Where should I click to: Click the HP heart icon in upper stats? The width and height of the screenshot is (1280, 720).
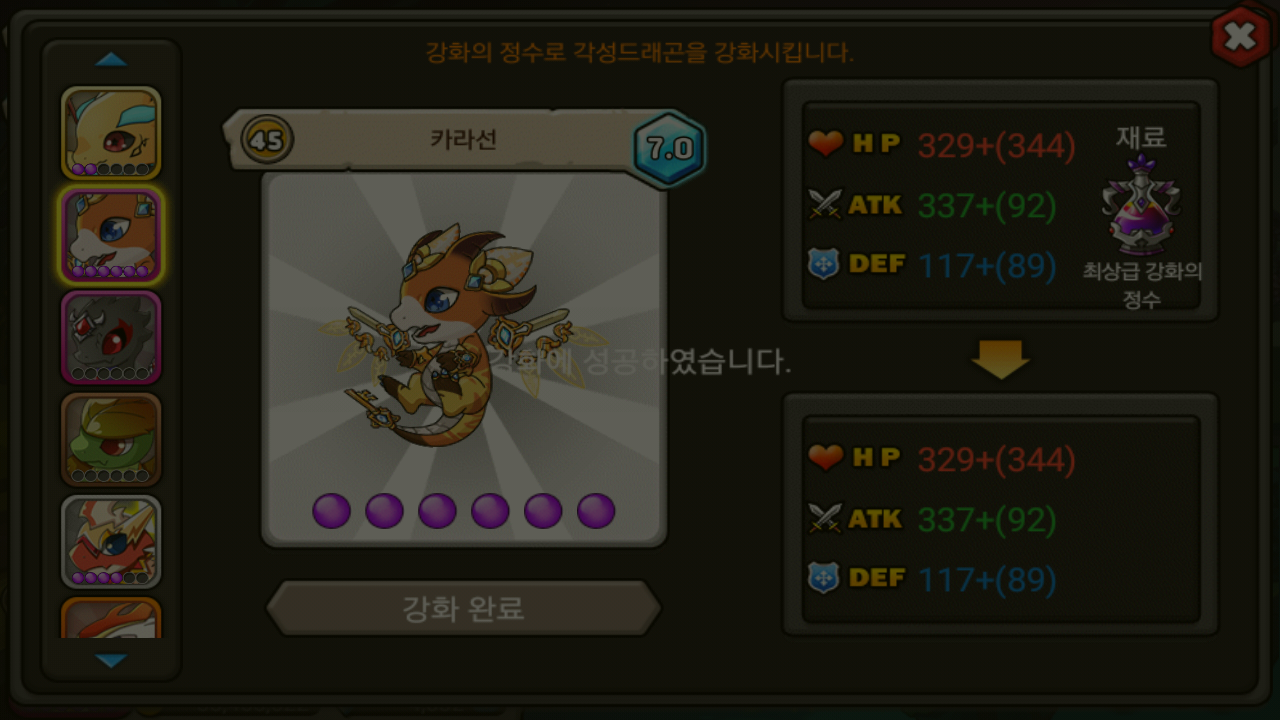coord(826,145)
